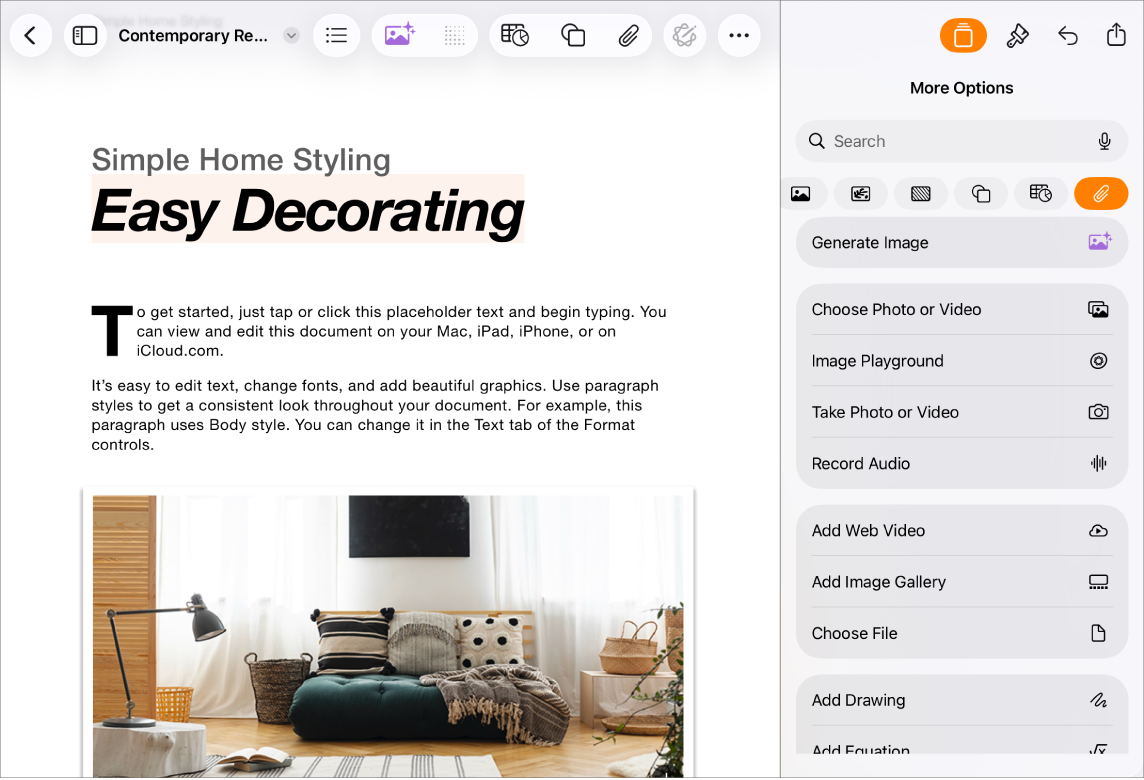
Task: Open the More options ellipsis menu
Action: 739,35
